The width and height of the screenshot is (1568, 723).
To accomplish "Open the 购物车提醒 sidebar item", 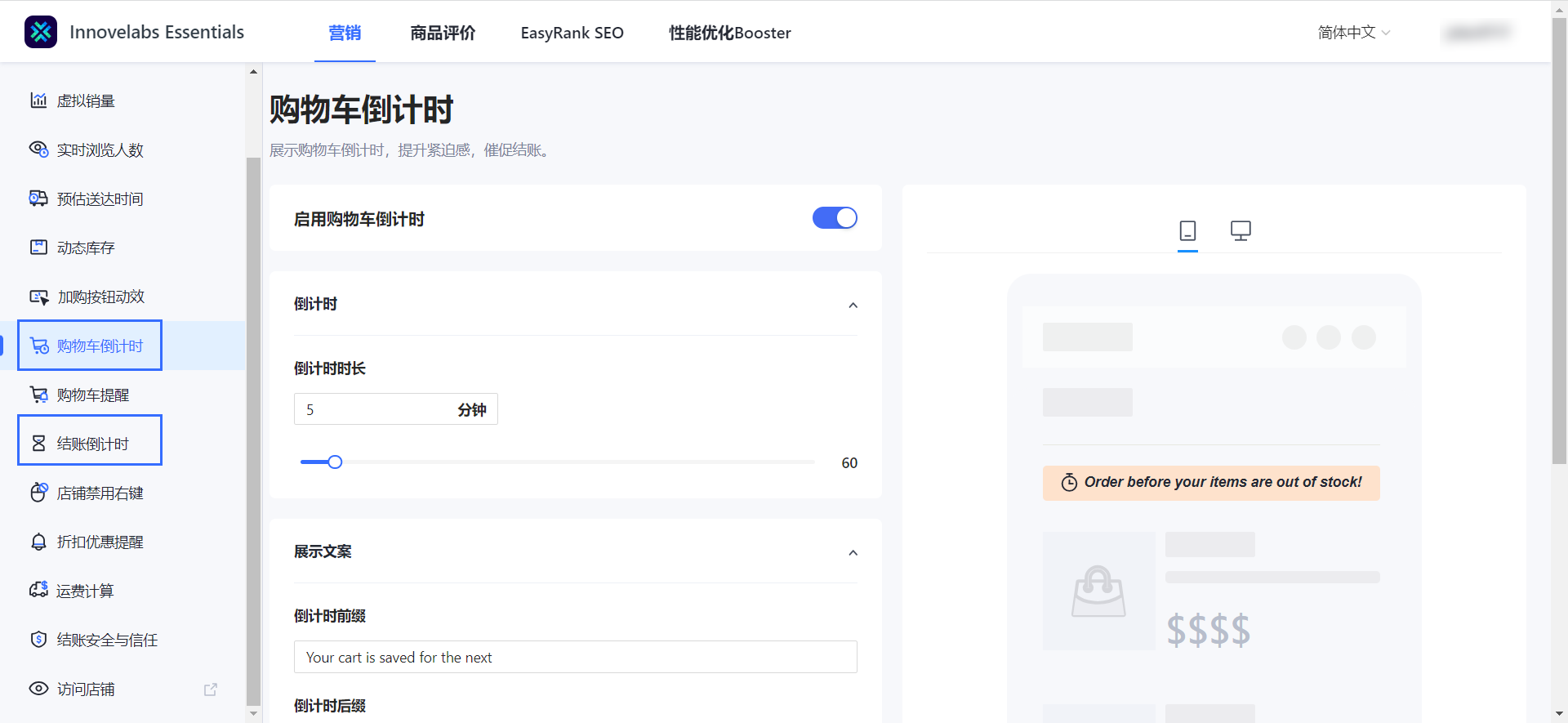I will (x=92, y=395).
